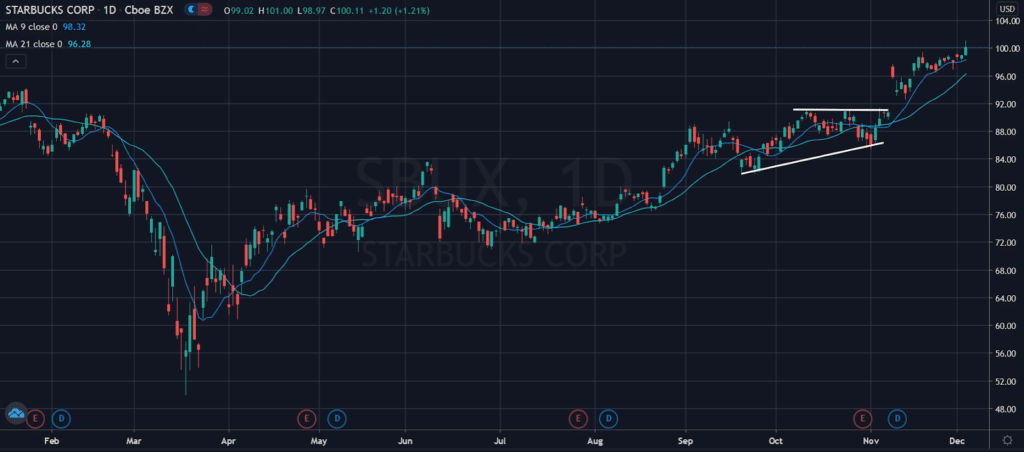The width and height of the screenshot is (1024, 452).
Task: Open the dividend marker right after Feb
Action: 62,417
